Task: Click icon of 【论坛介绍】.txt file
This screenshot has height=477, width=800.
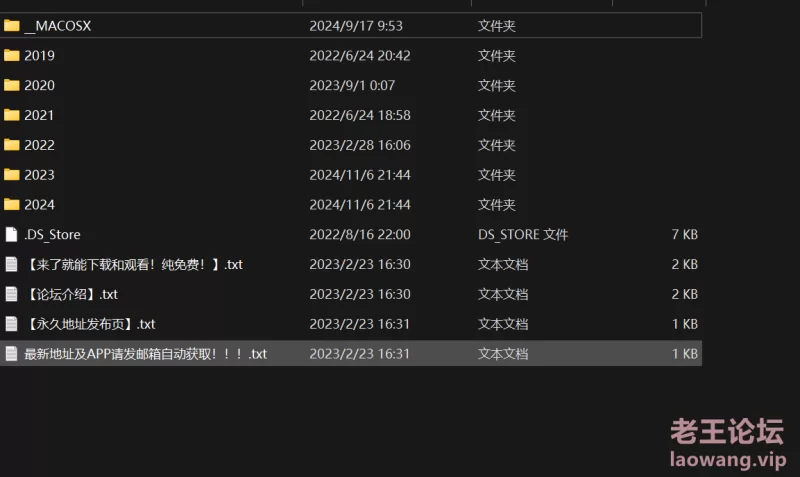Action: 11,294
